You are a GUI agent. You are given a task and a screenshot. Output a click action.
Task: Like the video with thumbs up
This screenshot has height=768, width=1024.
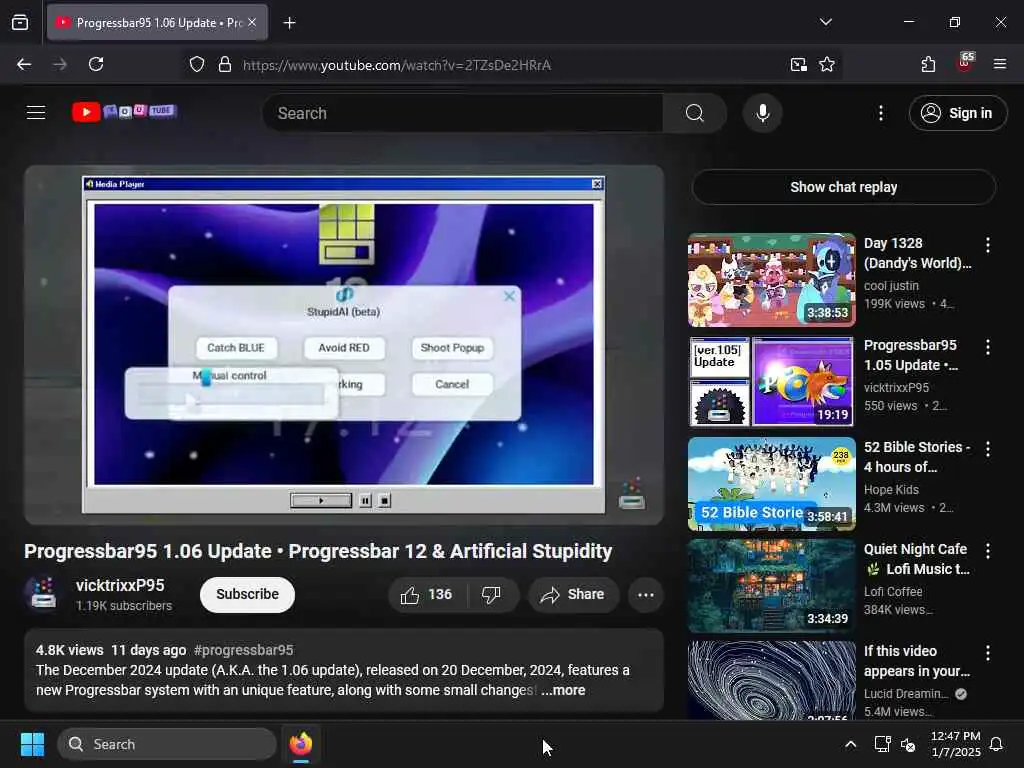pyautogui.click(x=427, y=594)
